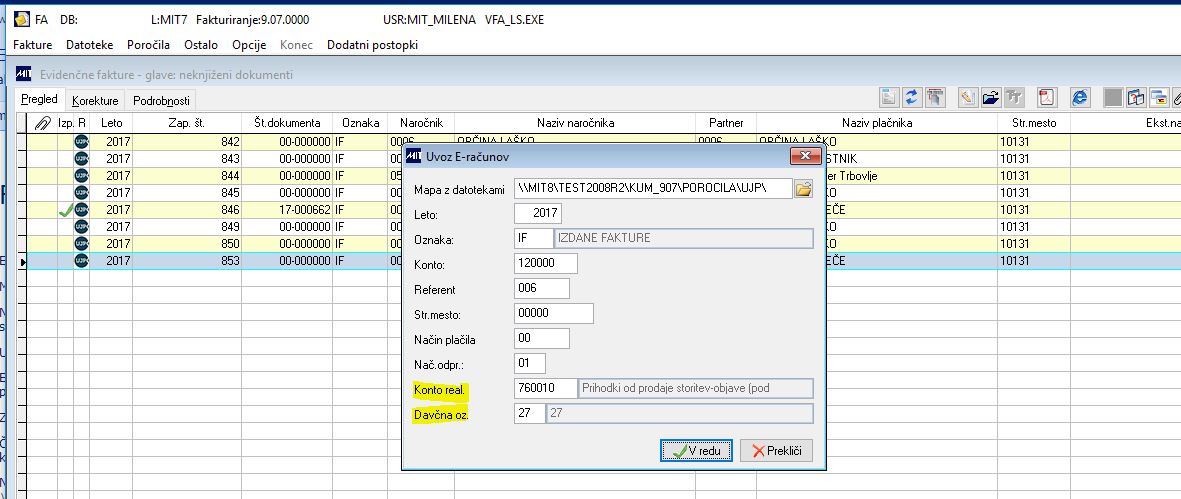Switch to the Podrobnosti tab
This screenshot has height=499, width=1181.
pyautogui.click(x=161, y=100)
